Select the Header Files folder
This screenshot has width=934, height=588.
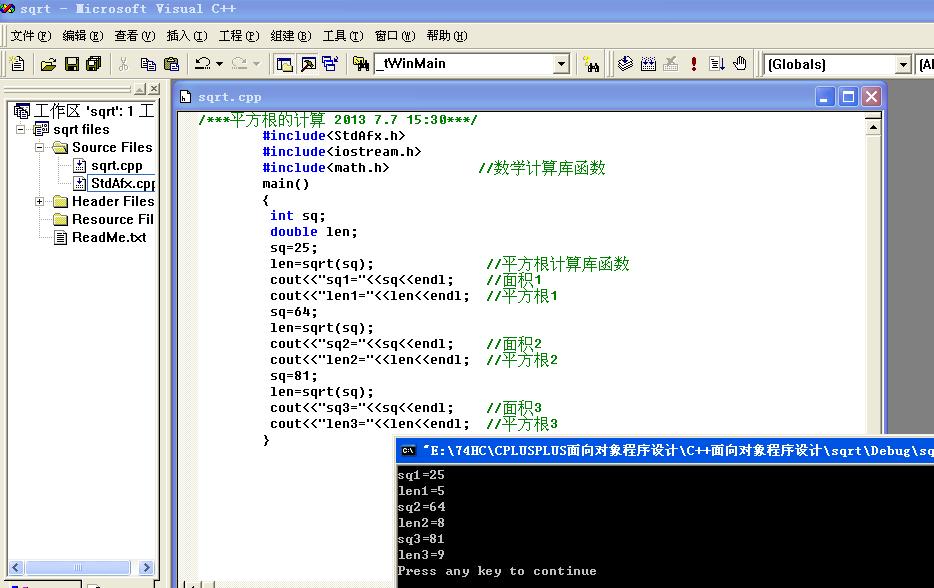(113, 201)
